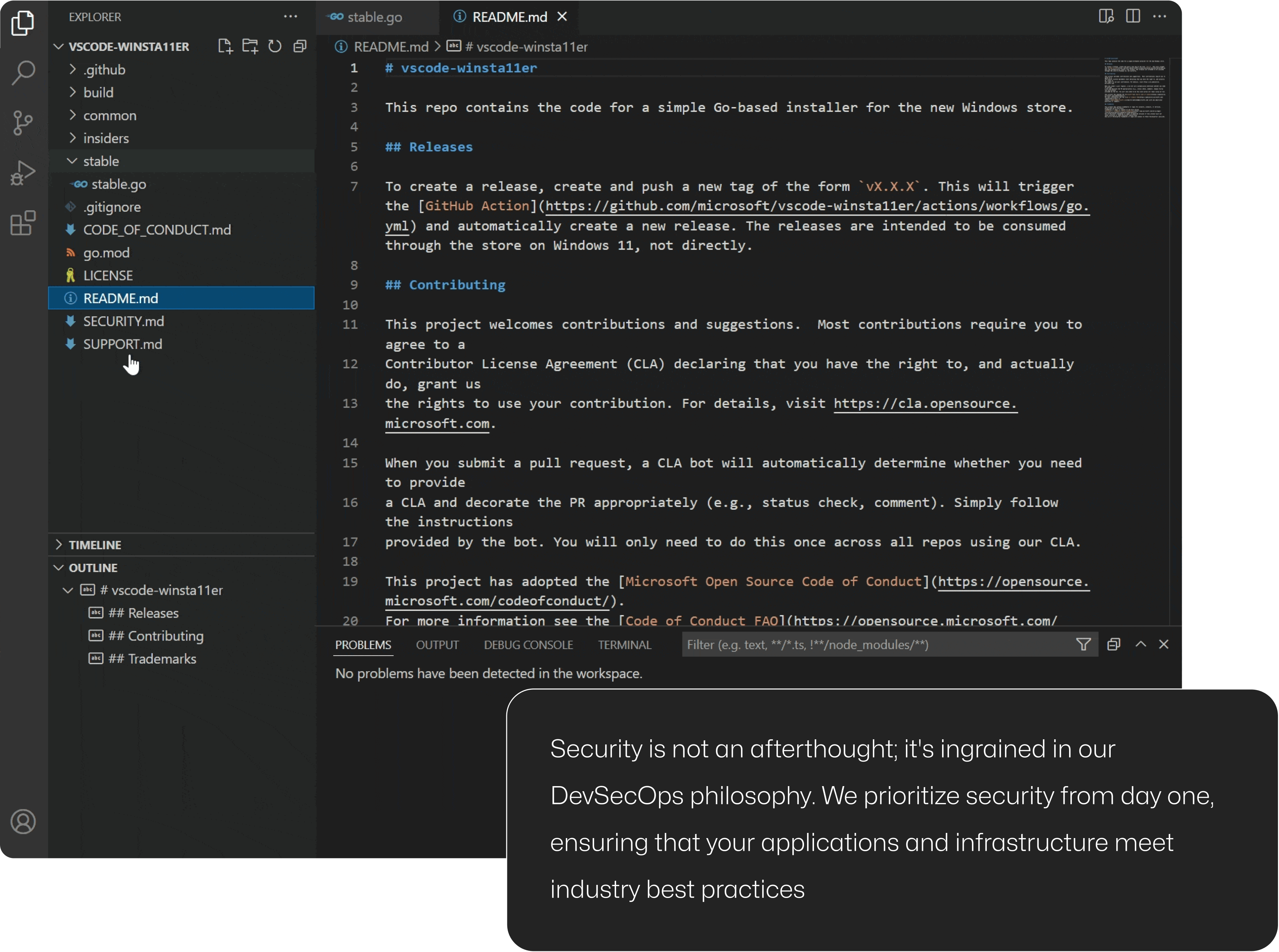This screenshot has width=1279, height=952.
Task: Open the Search view in activity bar
Action: point(23,73)
